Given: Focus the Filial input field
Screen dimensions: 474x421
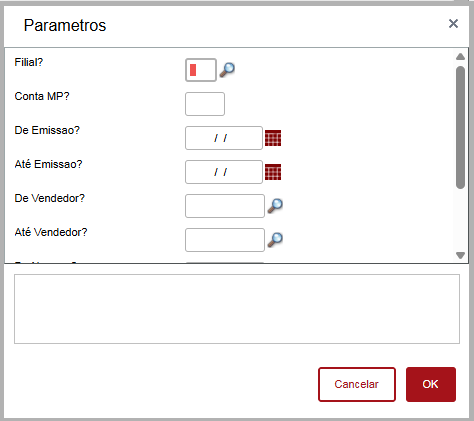Looking at the screenshot, I should (x=201, y=70).
